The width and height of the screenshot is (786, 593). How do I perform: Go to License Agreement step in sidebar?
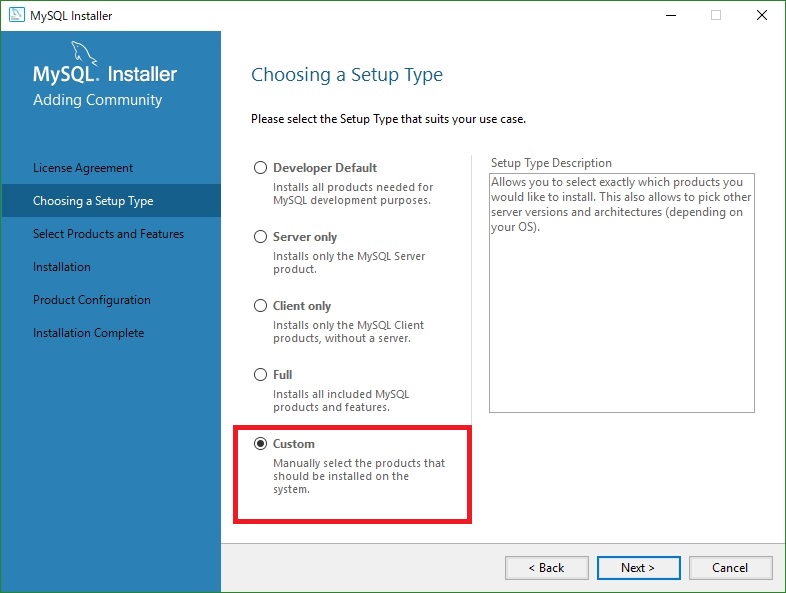[83, 168]
